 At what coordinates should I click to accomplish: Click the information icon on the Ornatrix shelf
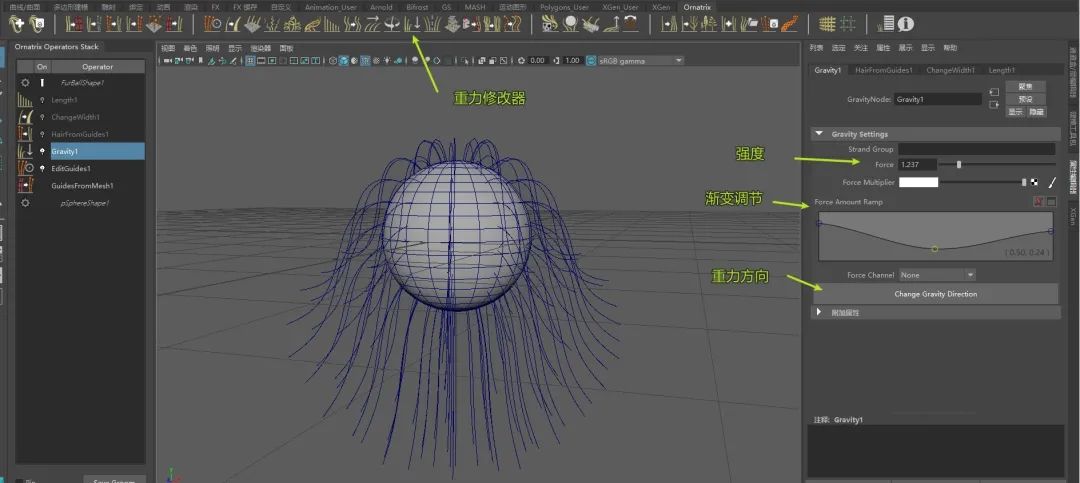click(906, 24)
